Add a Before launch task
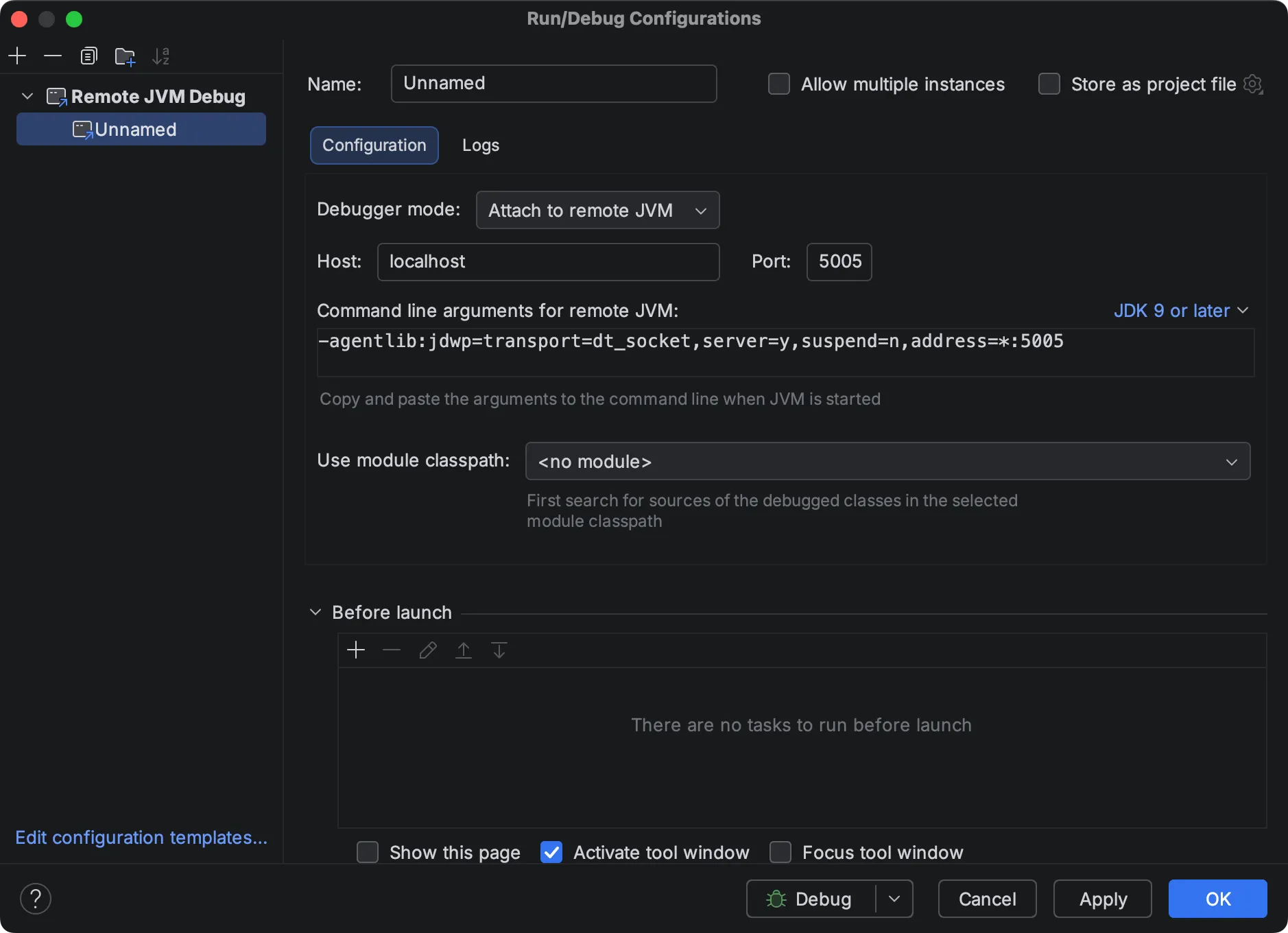The height and width of the screenshot is (933, 1288). click(356, 650)
